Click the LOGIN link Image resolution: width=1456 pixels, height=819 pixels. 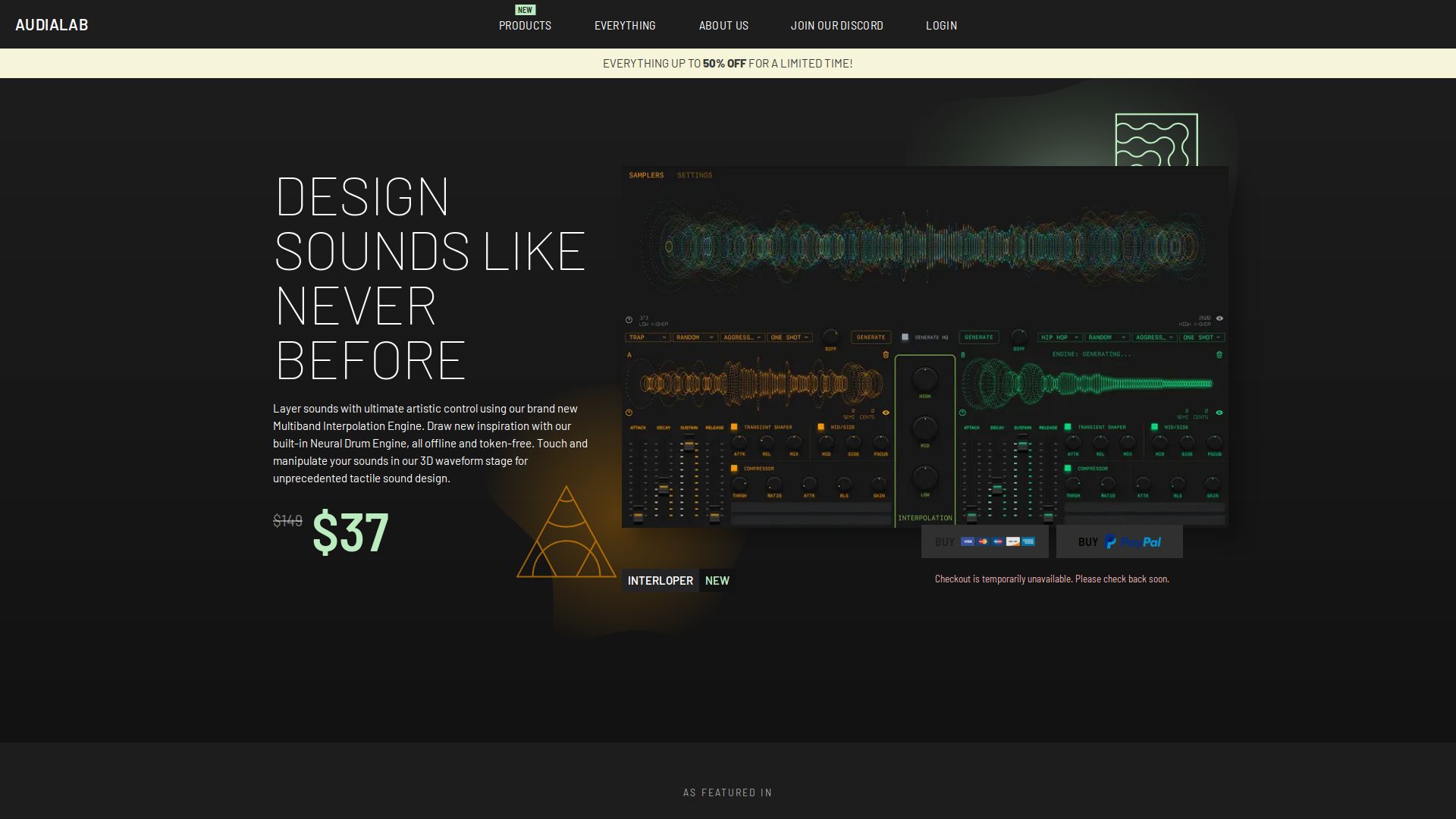(941, 26)
